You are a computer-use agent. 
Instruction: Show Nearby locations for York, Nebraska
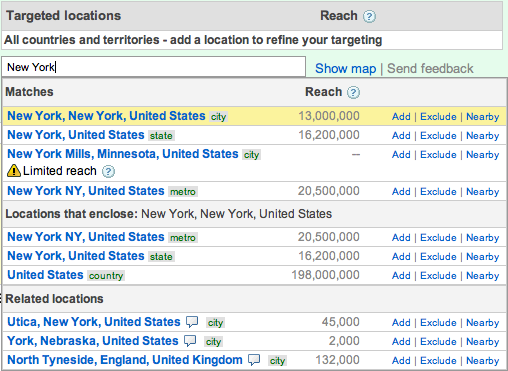482,341
